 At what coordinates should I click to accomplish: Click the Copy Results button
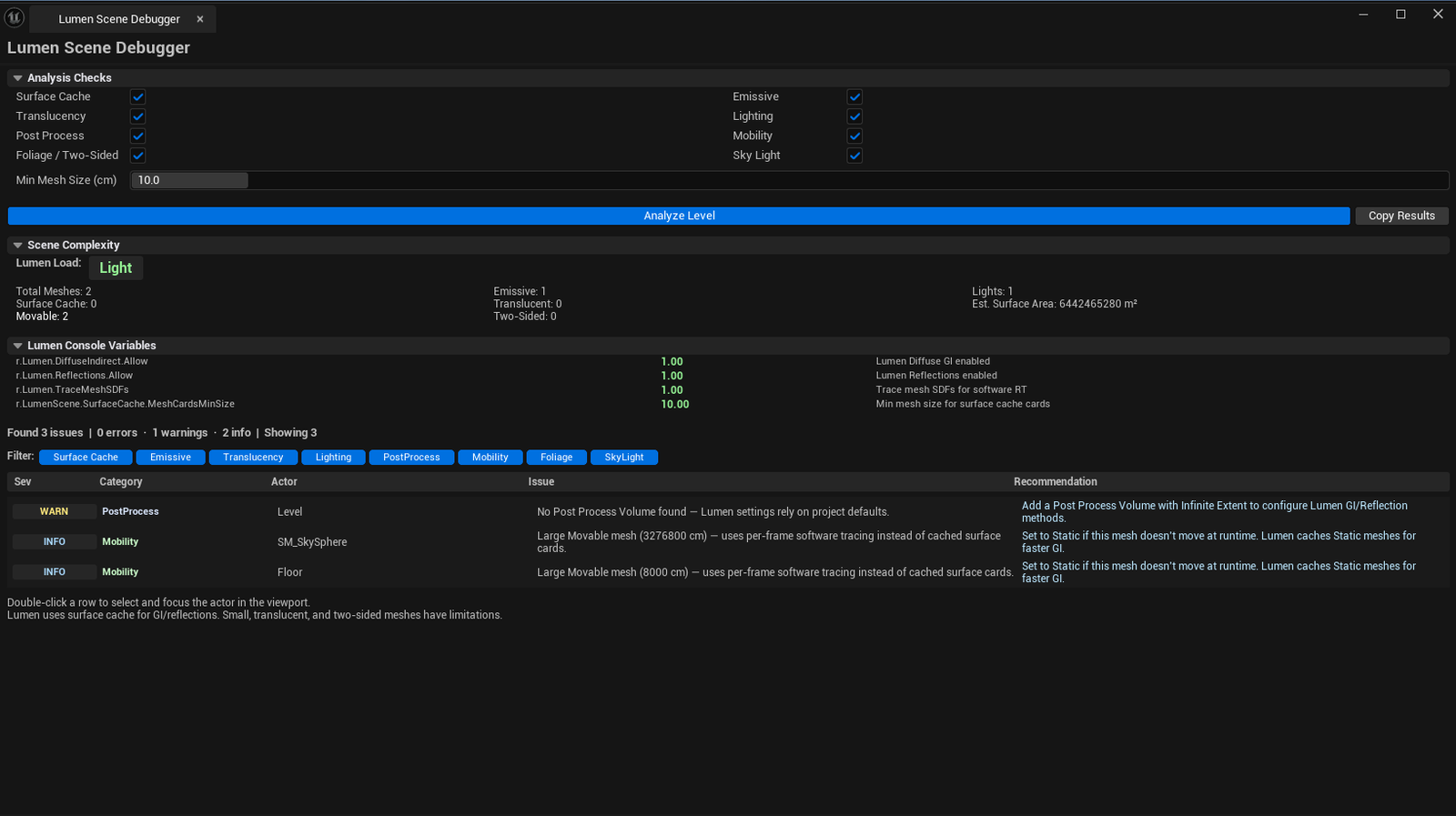click(x=1401, y=216)
